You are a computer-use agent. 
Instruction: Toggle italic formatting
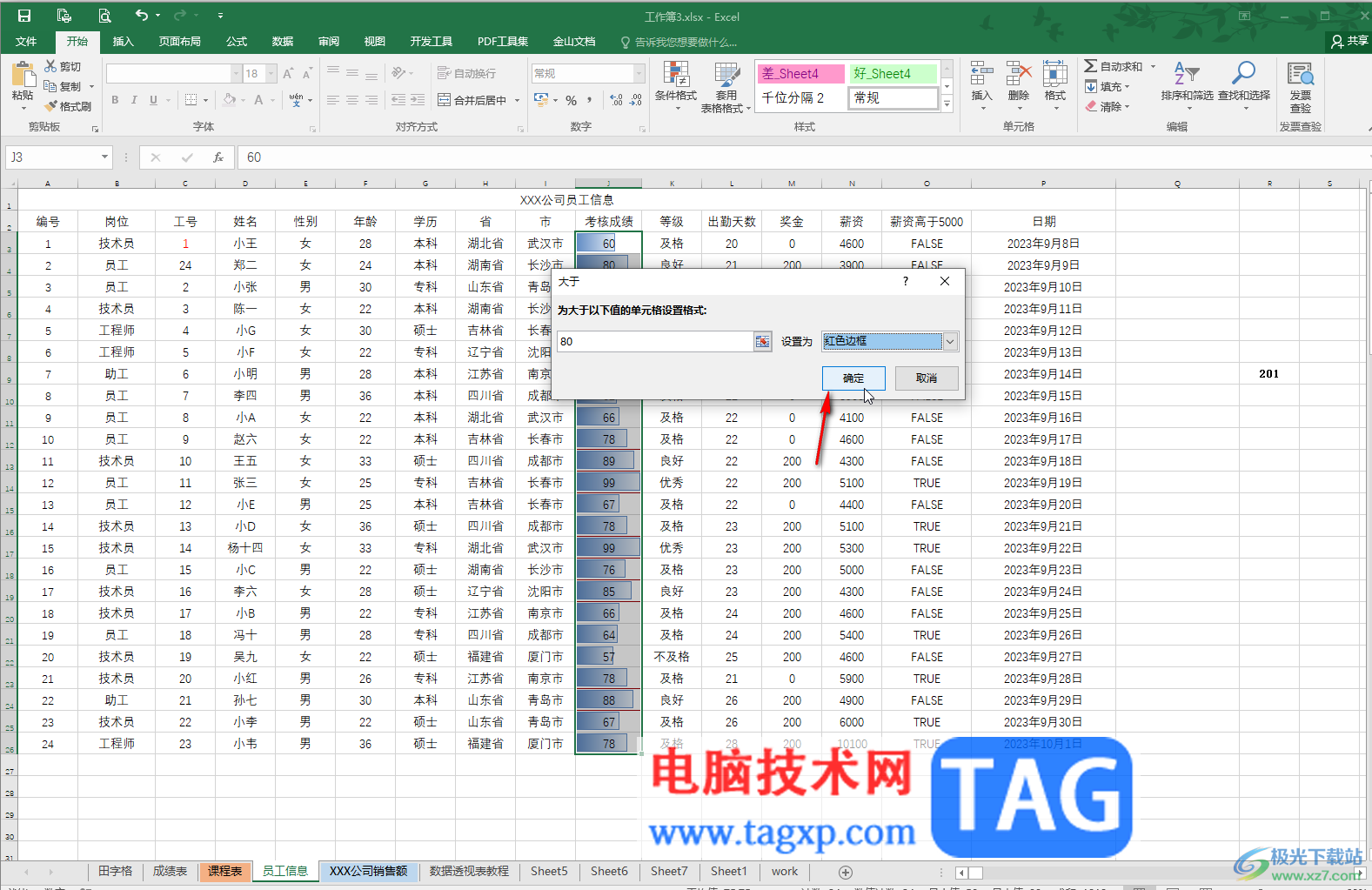click(x=134, y=100)
